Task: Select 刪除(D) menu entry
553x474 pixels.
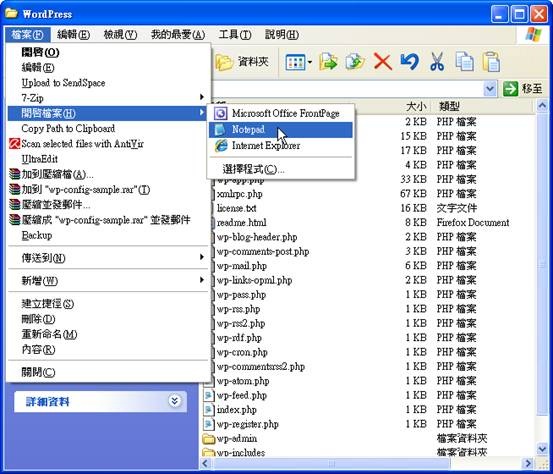Action: 38,319
